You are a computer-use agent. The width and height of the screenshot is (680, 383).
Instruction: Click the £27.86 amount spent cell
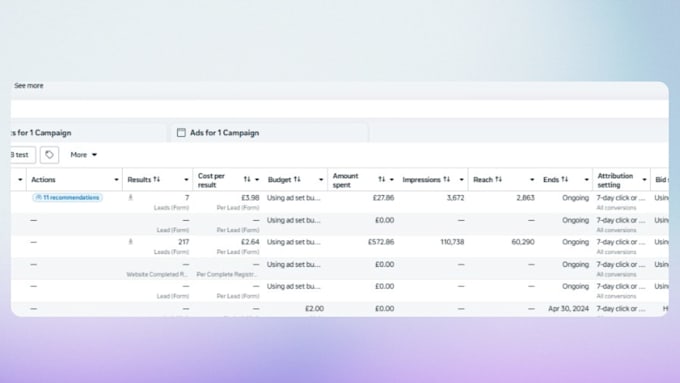[383, 198]
